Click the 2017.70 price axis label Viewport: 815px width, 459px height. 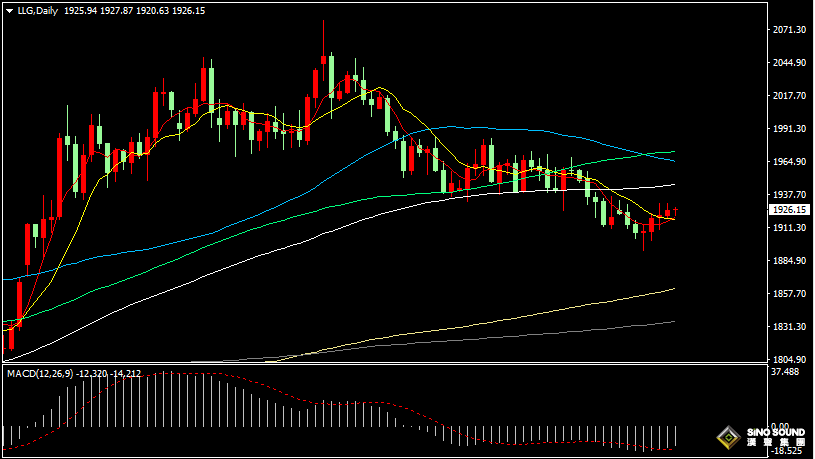[789, 96]
